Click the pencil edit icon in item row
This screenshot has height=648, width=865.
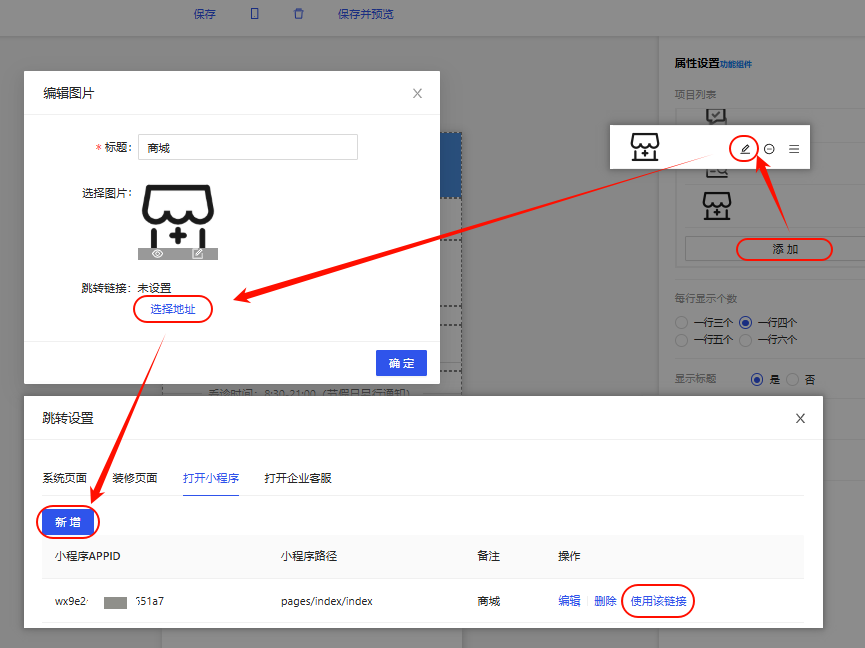(x=744, y=149)
